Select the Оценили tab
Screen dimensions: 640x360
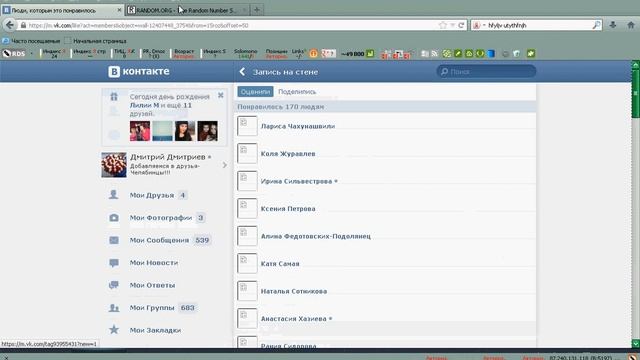click(256, 92)
